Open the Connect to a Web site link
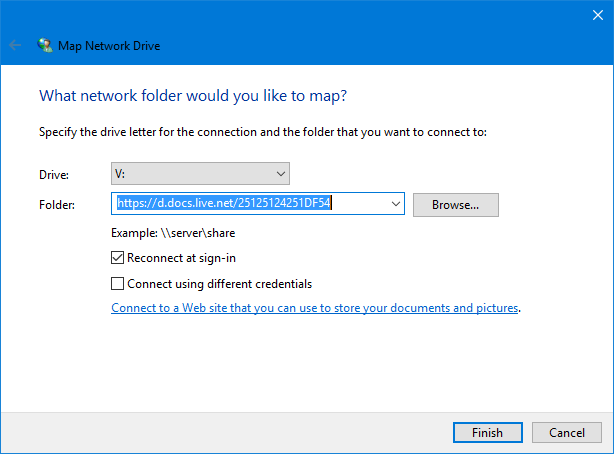Image resolution: width=614 pixels, height=454 pixels. 315,308
